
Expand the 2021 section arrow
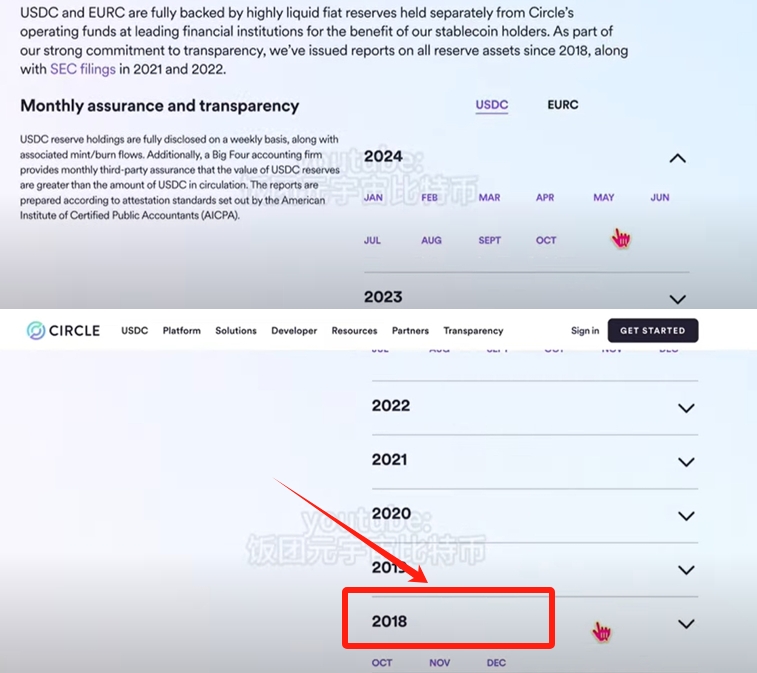coord(686,462)
